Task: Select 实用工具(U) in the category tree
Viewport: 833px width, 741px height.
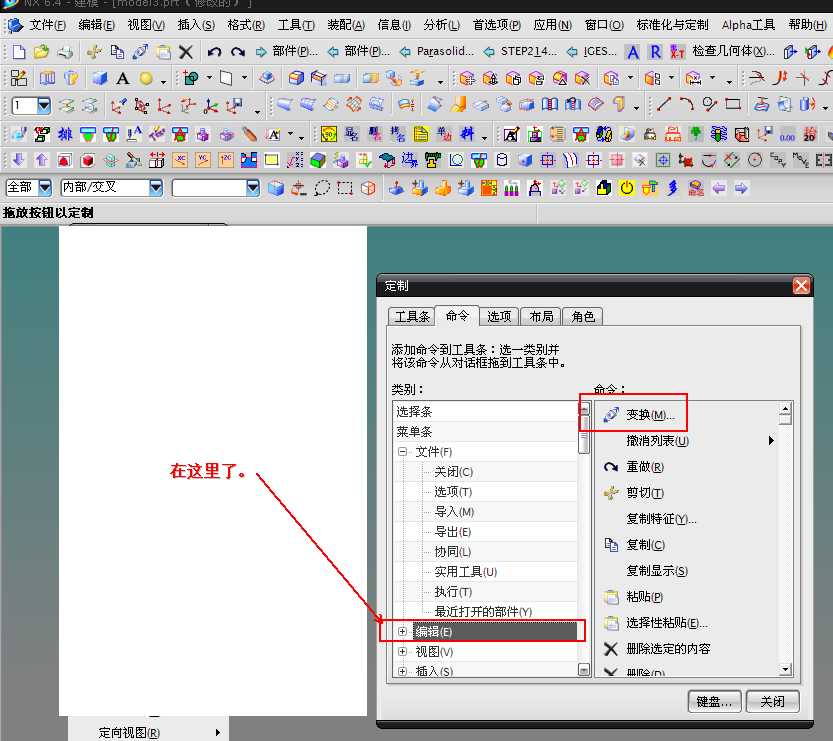Action: tap(465, 572)
